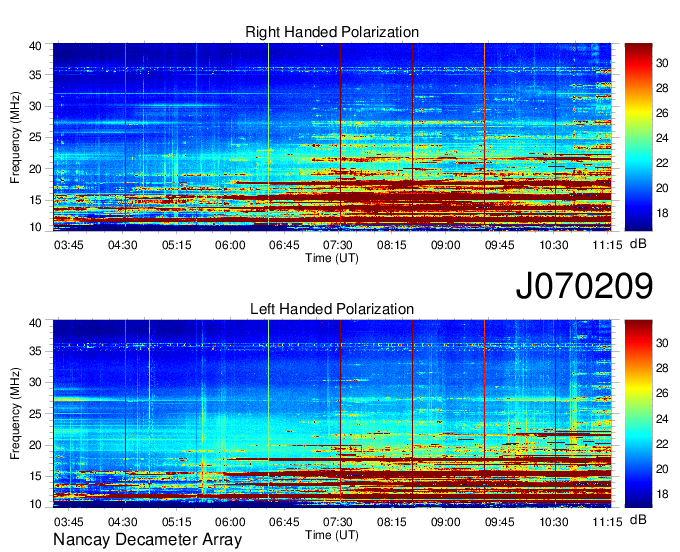Click "08:15" time tick under Right Handed plot

[392, 245]
